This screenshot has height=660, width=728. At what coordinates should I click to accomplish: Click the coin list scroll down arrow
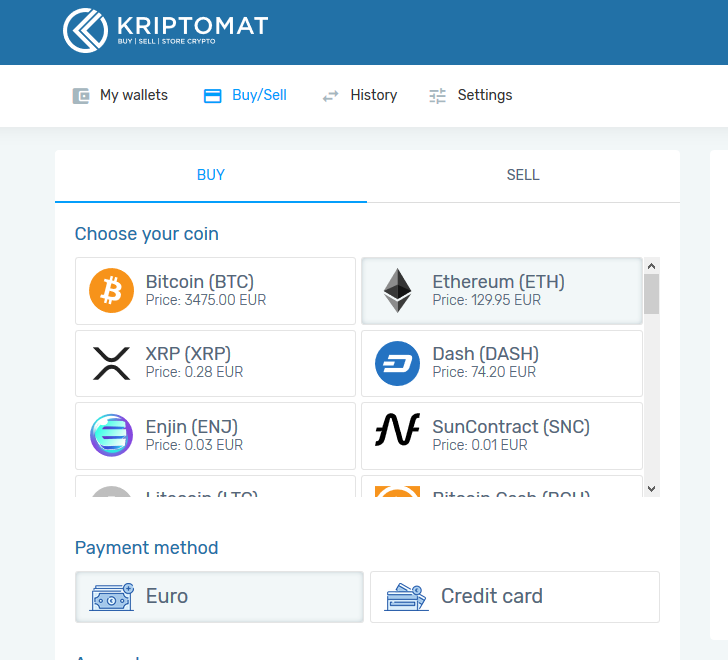click(x=651, y=489)
